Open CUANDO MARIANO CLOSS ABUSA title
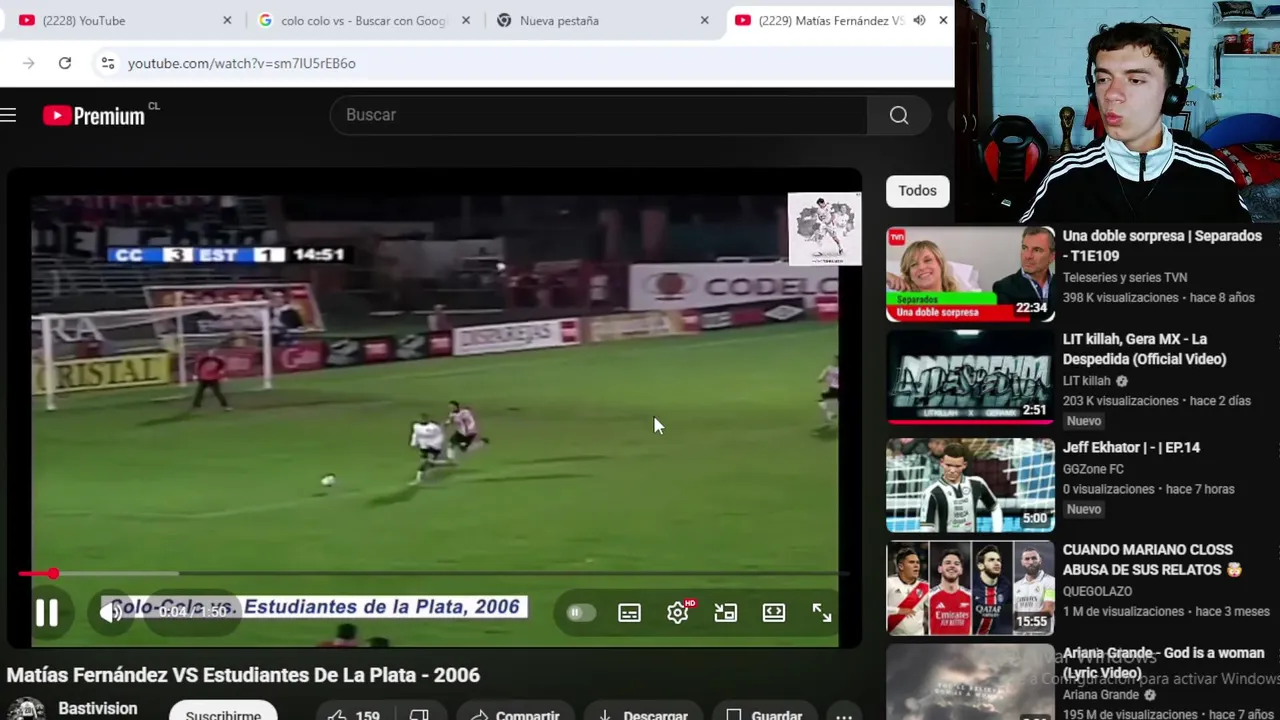 coord(1152,560)
